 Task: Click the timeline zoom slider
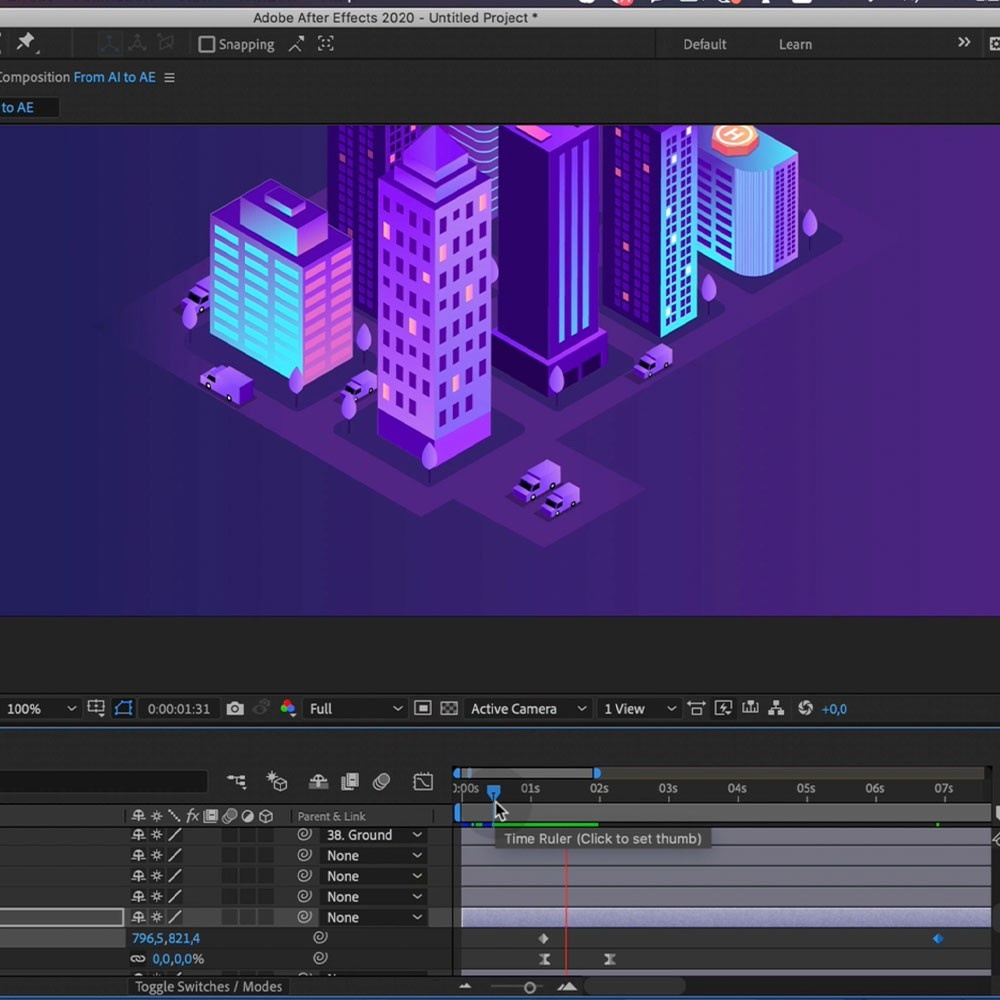click(x=530, y=988)
